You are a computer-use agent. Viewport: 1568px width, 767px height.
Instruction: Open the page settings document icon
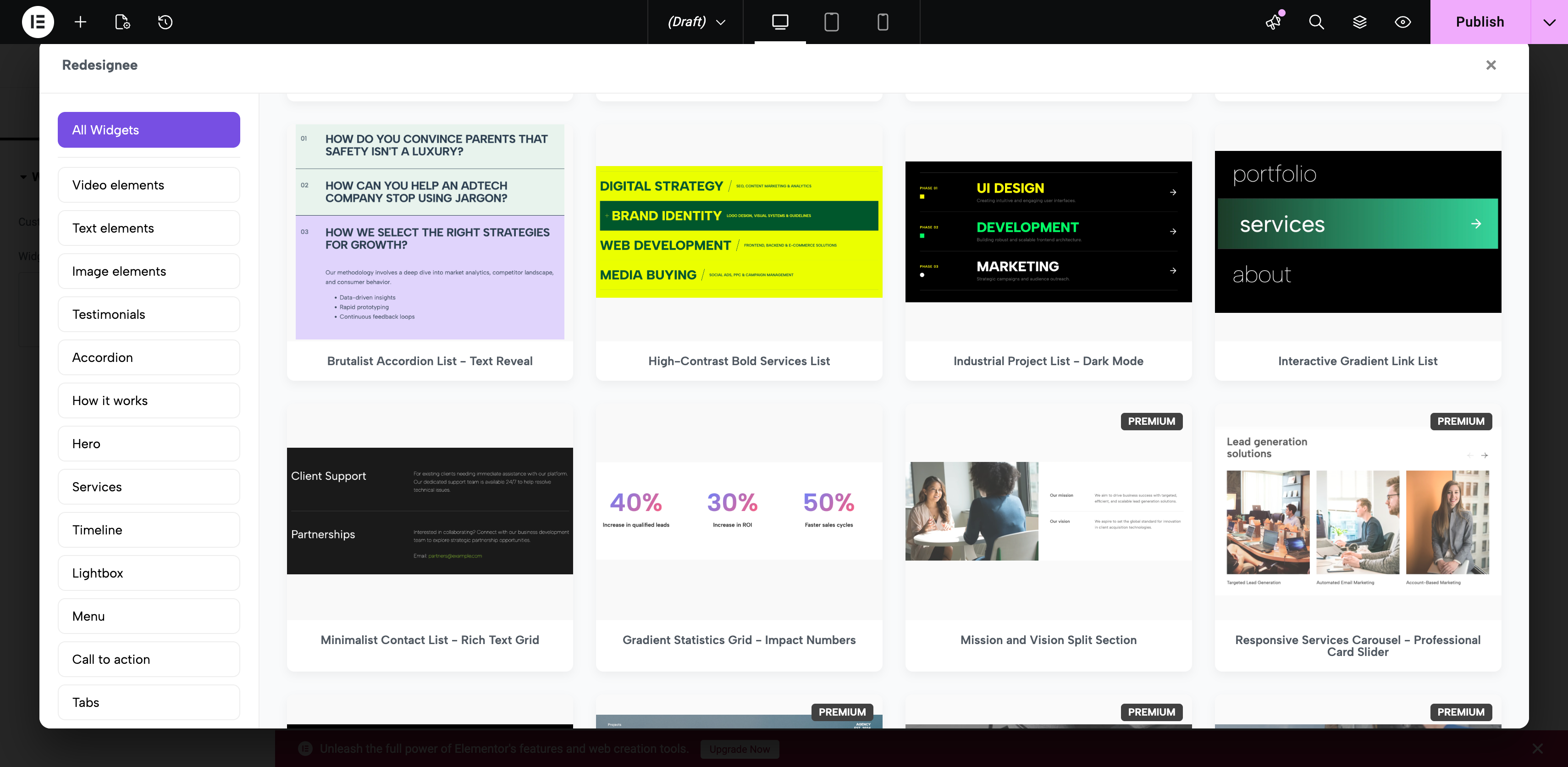[122, 22]
